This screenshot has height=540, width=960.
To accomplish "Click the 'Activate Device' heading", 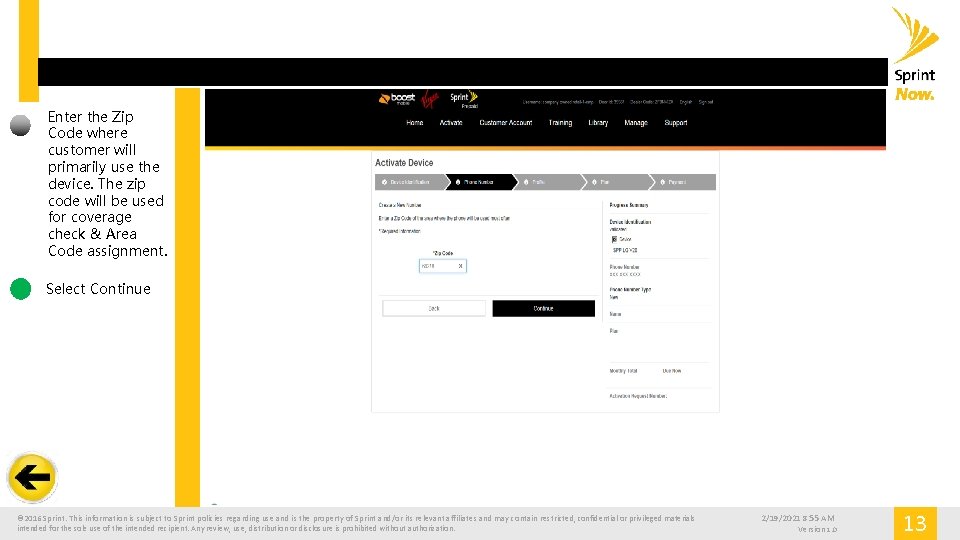I will click(404, 163).
